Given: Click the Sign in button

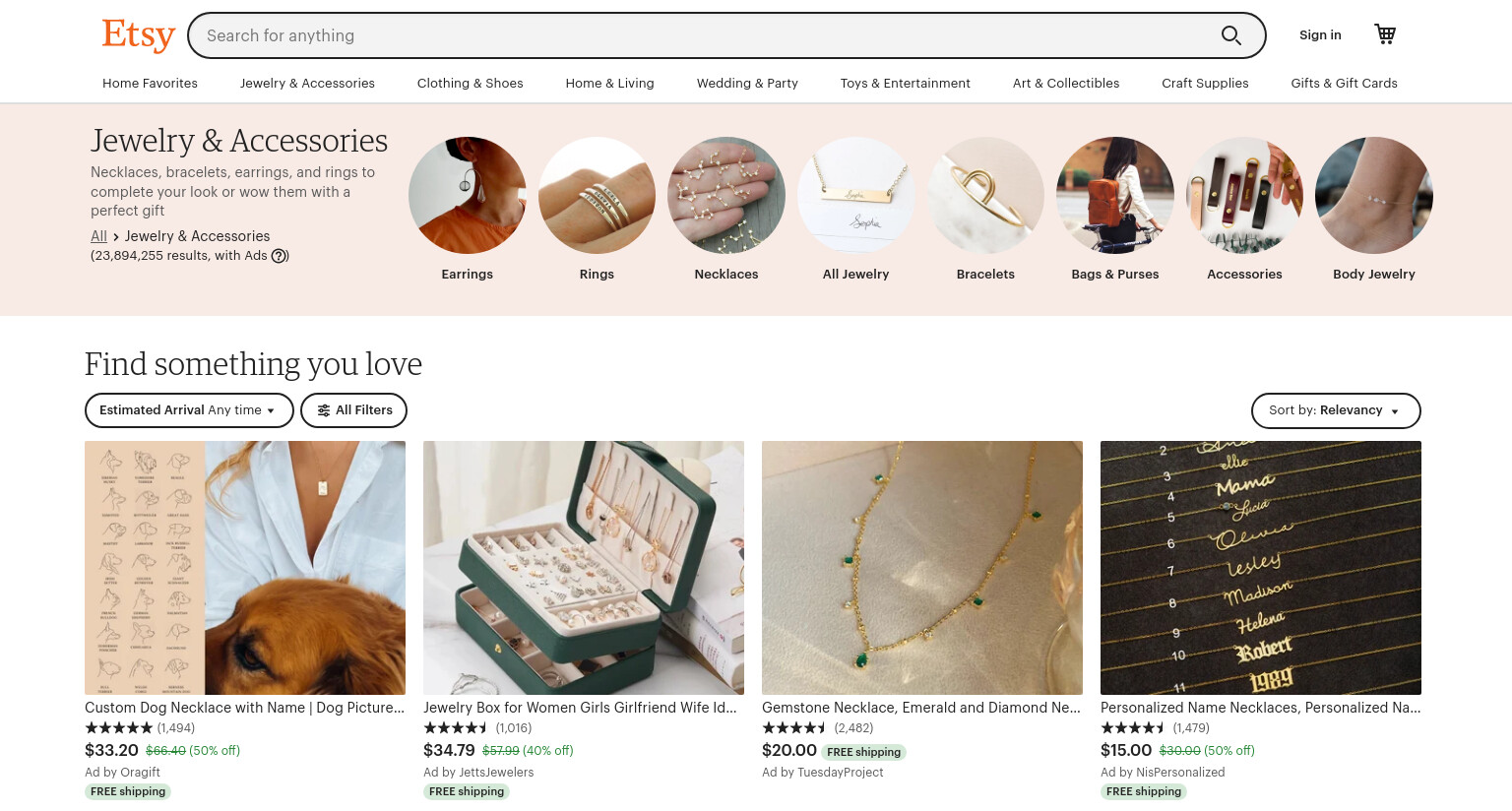Looking at the screenshot, I should click(1320, 35).
